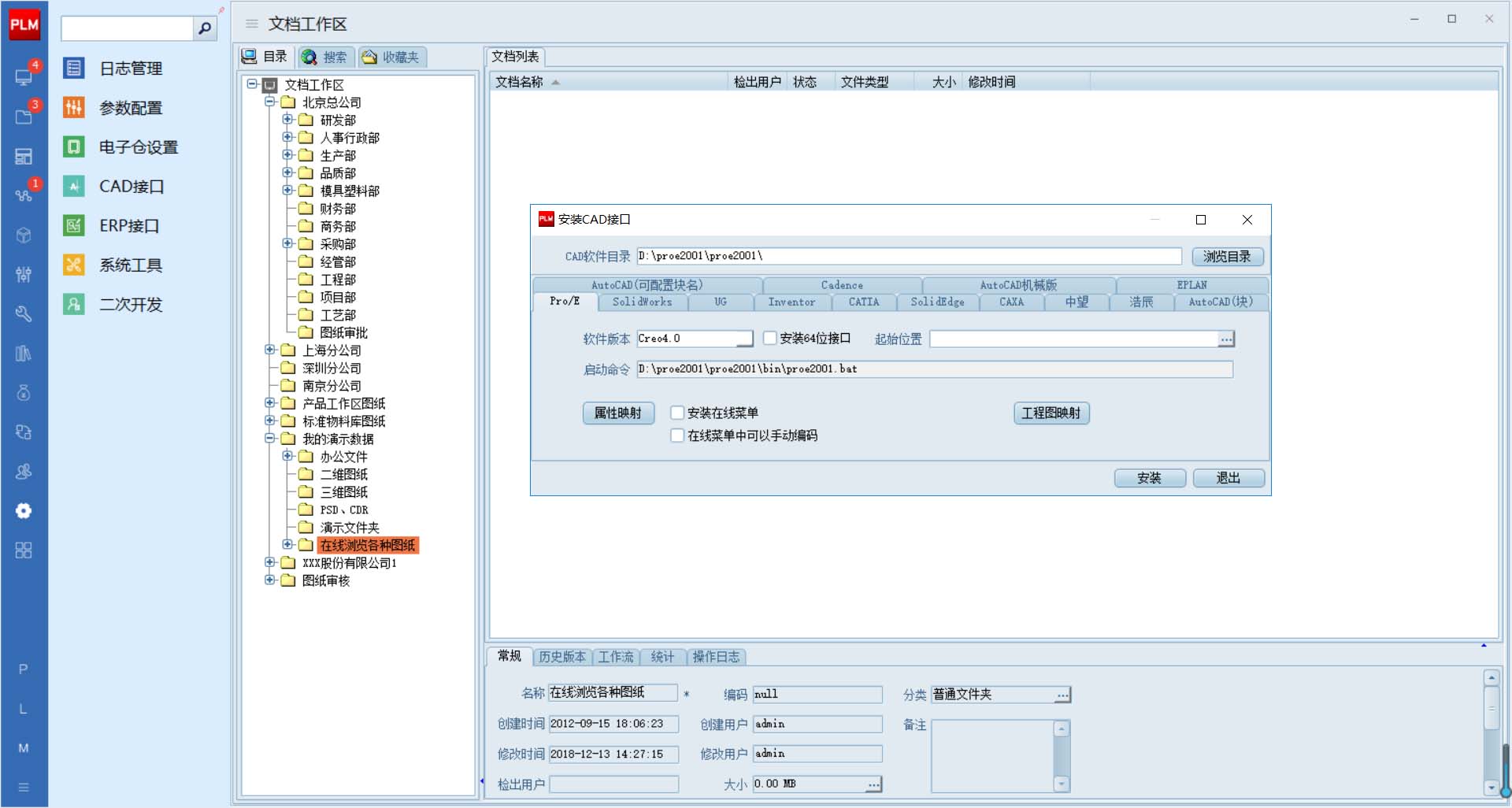Tick the 安装在线菜单 checkbox
The width and height of the screenshot is (1512, 808).
677,413
